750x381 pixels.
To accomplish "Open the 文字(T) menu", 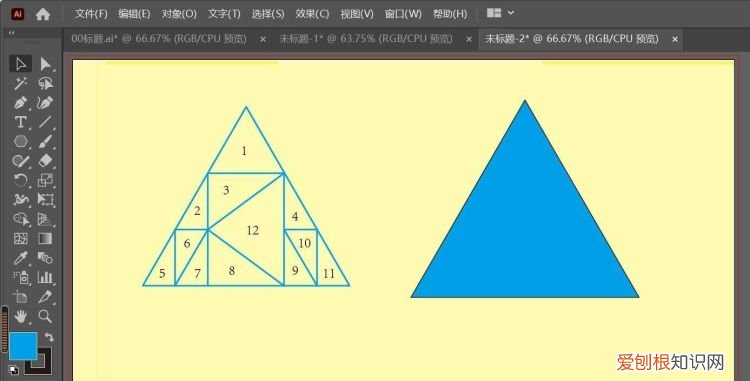I will pyautogui.click(x=224, y=14).
